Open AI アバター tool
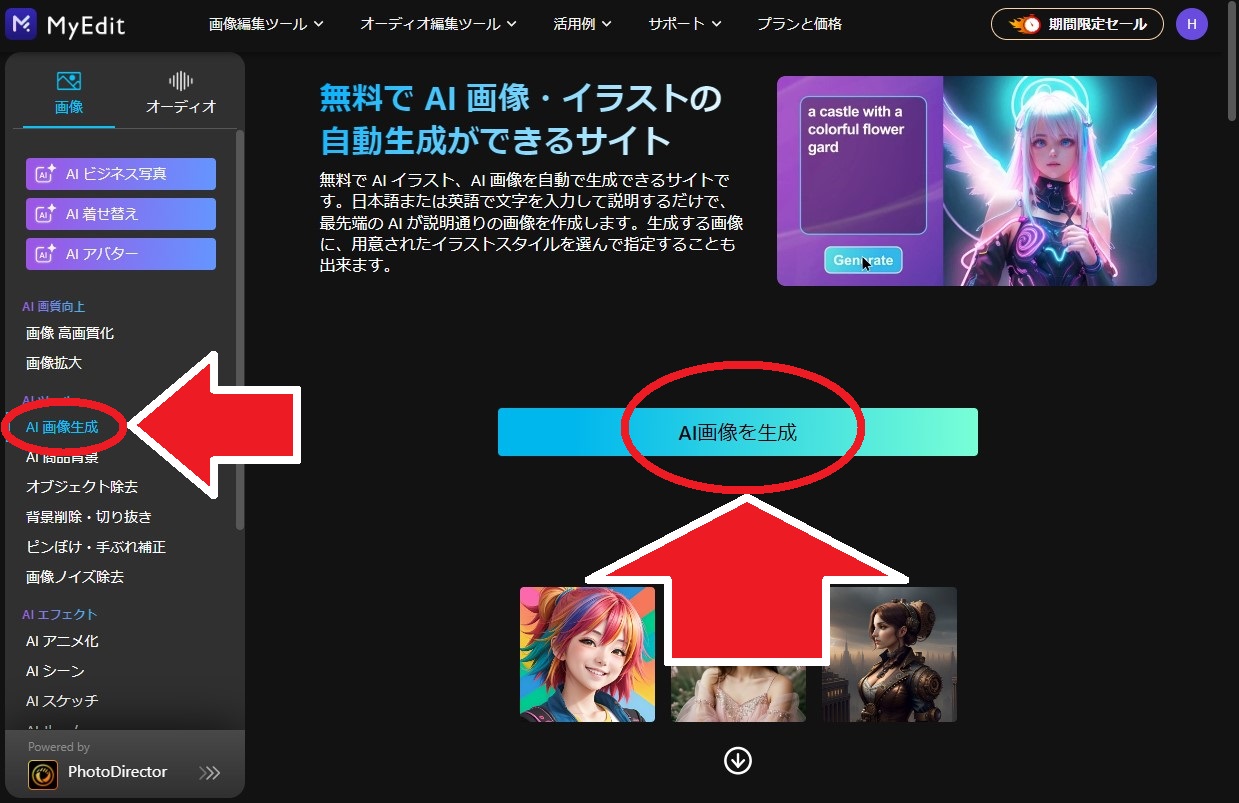 coord(121,254)
